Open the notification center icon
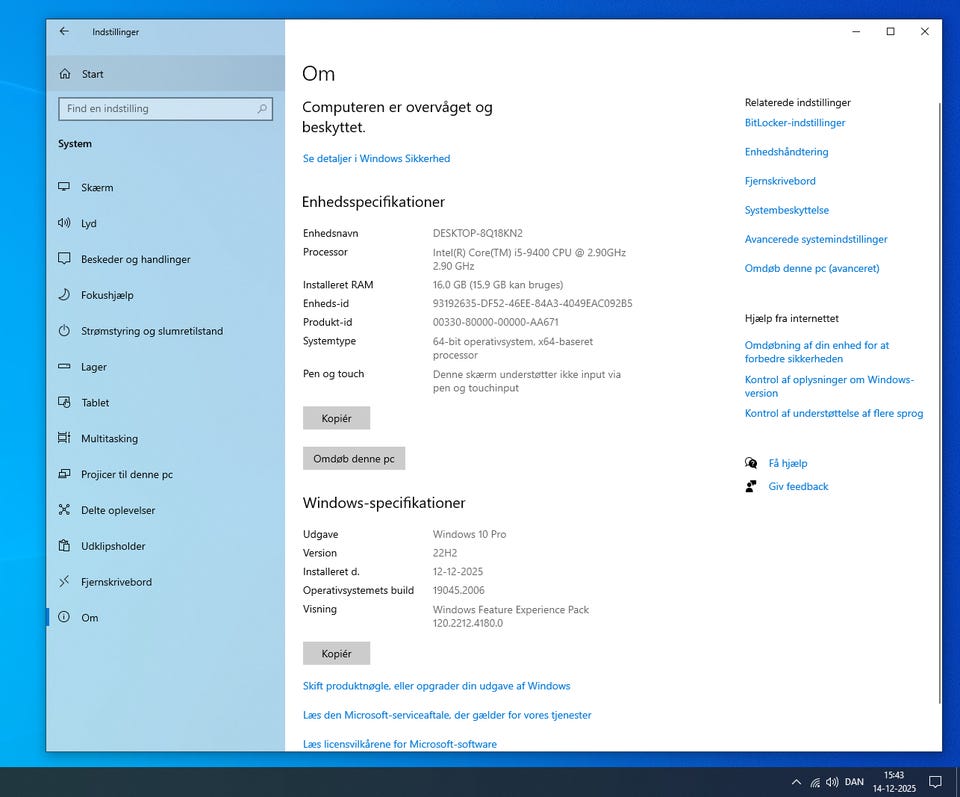 (935, 782)
